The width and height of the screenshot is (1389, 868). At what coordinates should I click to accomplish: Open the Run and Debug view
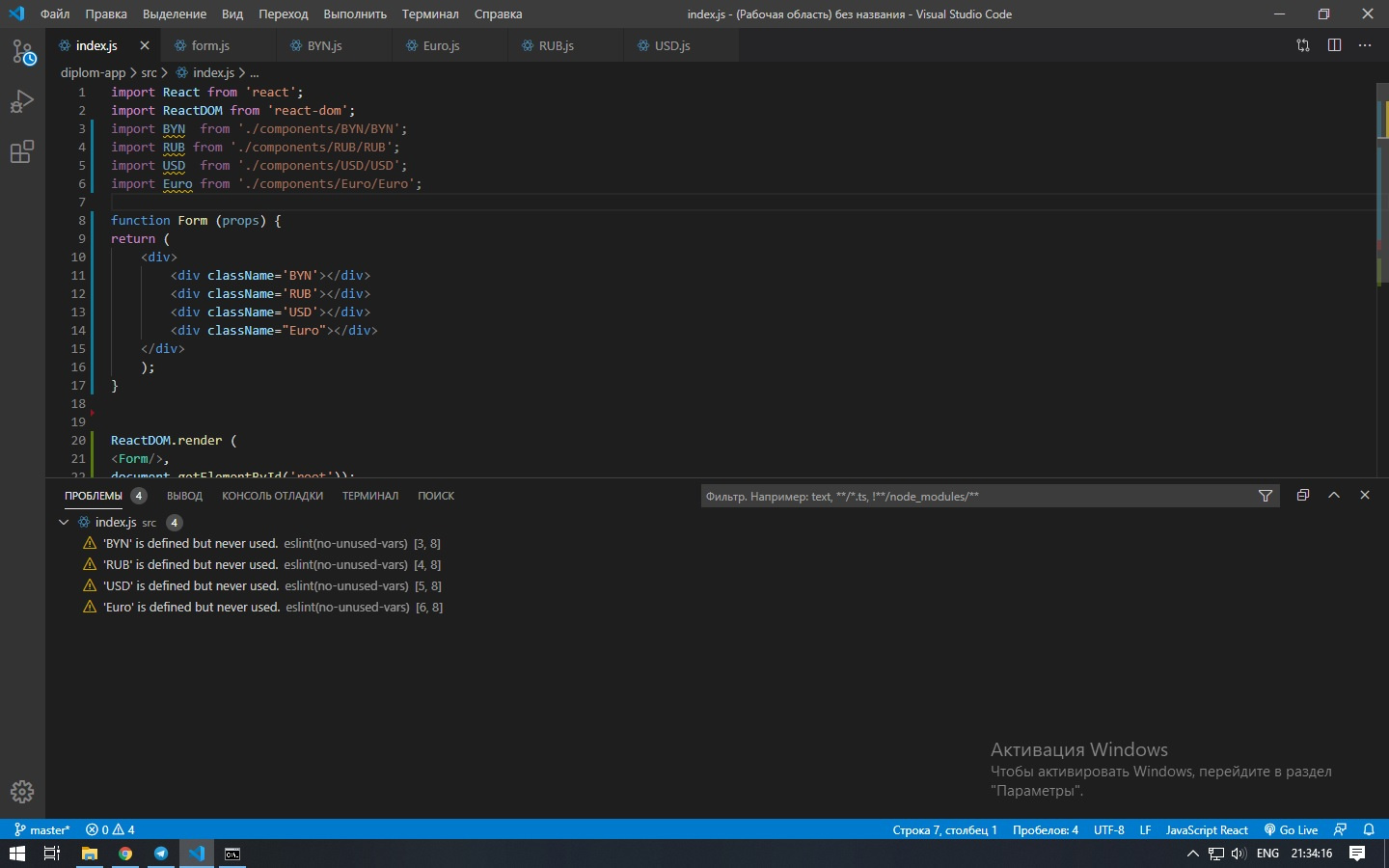pos(22,101)
